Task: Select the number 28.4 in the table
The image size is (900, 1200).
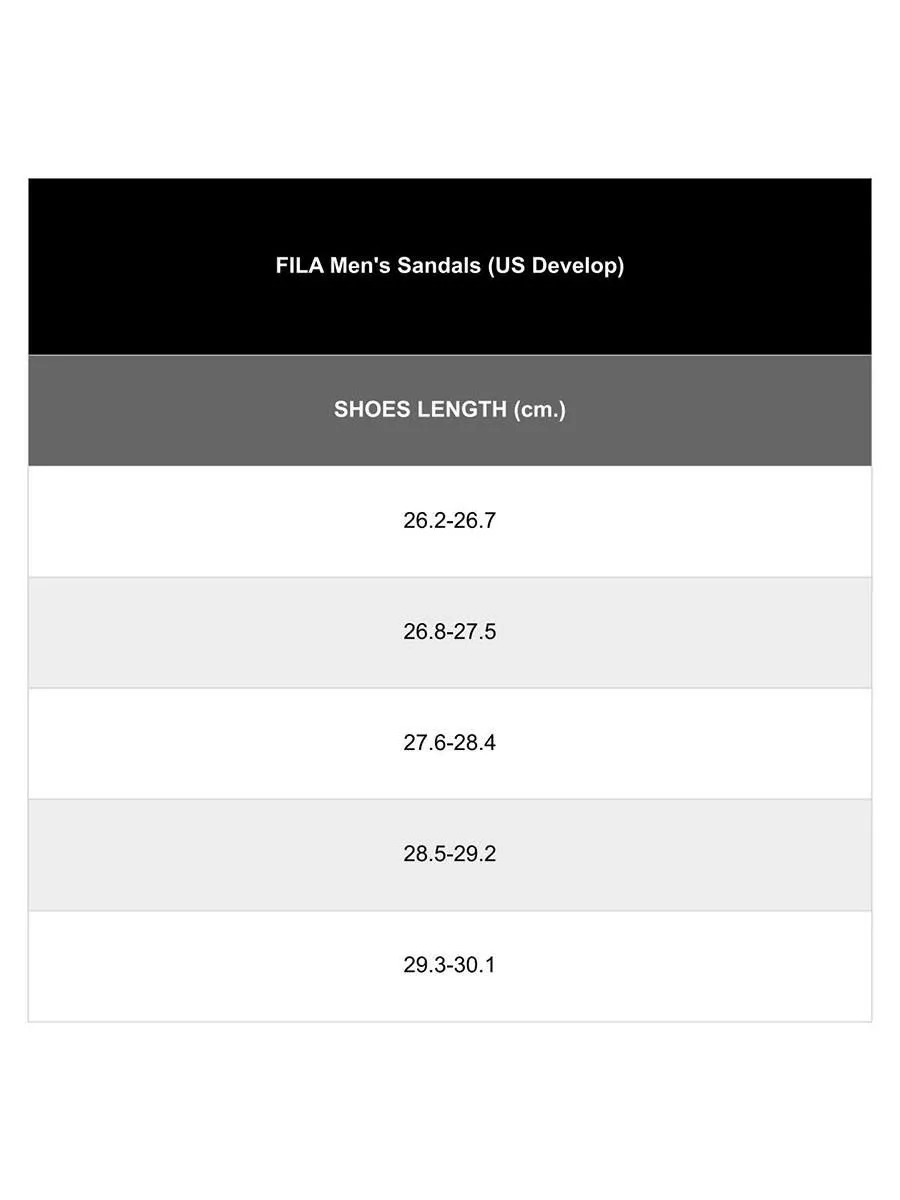Action: click(475, 743)
